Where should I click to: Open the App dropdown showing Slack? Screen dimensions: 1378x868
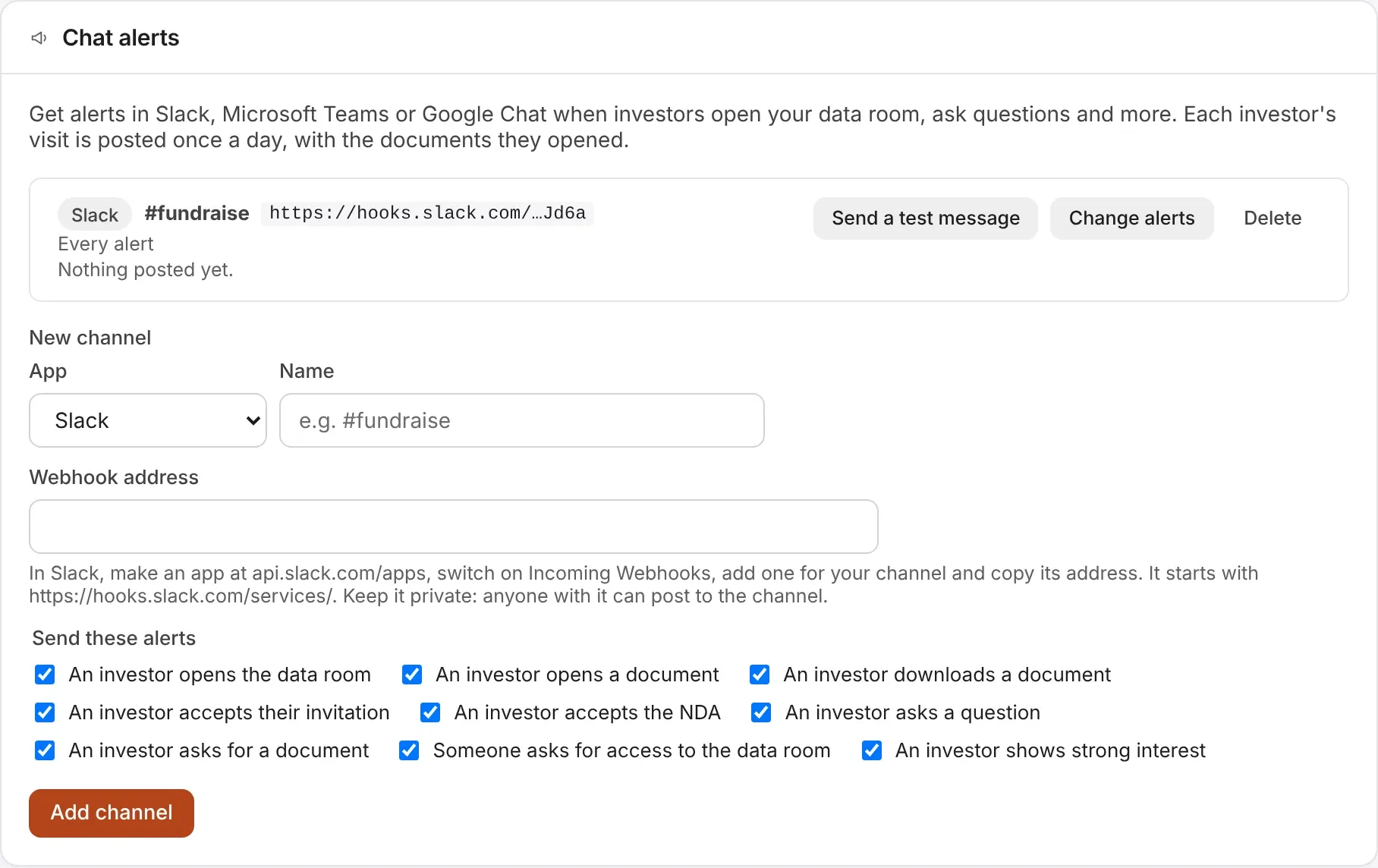[x=148, y=420]
